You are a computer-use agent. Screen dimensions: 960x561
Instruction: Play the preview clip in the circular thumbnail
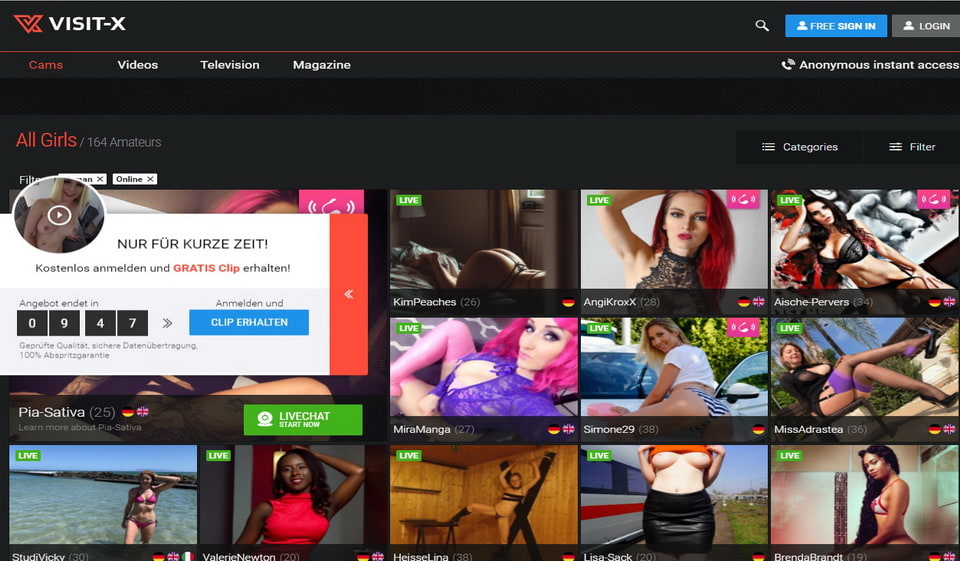59,215
